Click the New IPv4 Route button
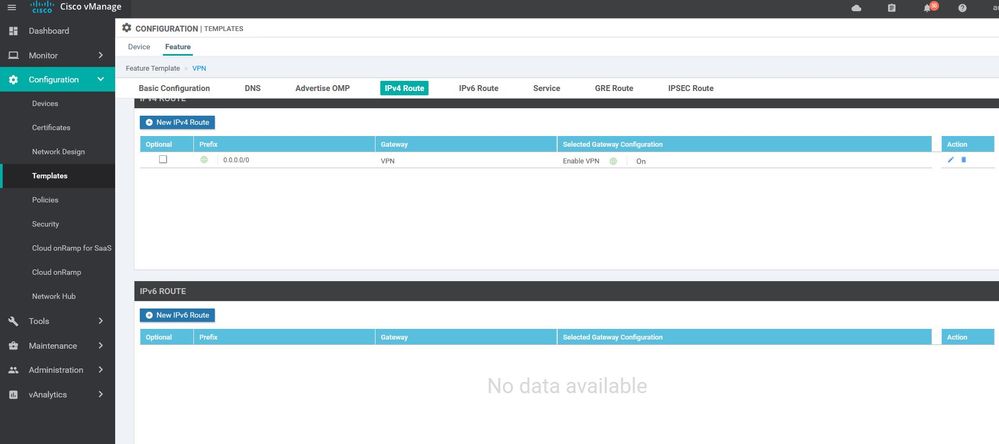999x444 pixels. tap(177, 122)
